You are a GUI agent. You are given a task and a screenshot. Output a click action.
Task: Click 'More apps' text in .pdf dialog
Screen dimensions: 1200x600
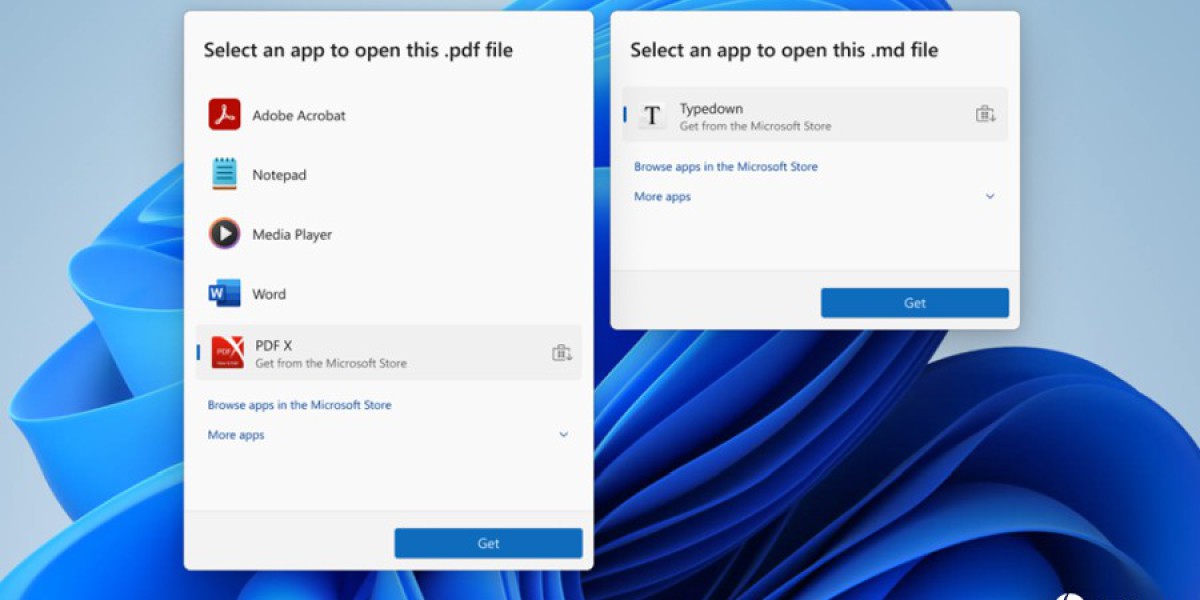pos(236,435)
